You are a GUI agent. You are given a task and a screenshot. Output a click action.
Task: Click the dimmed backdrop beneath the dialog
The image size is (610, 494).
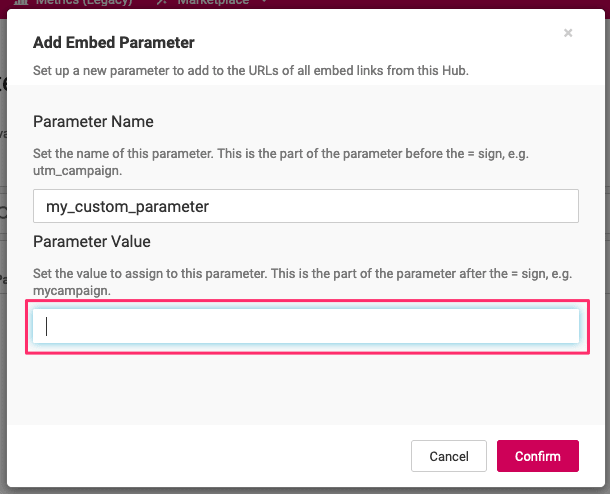point(305,491)
